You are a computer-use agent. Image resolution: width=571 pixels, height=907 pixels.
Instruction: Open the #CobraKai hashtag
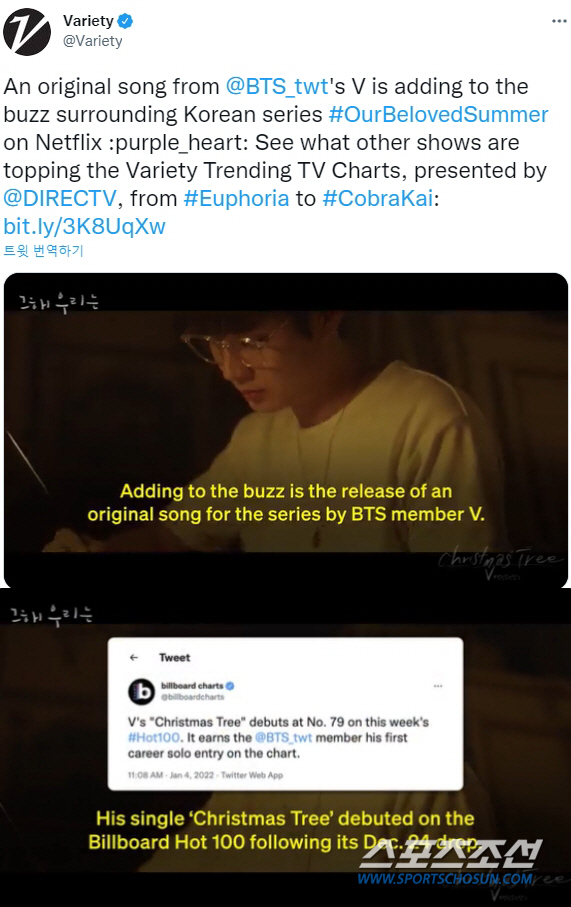[x=378, y=198]
